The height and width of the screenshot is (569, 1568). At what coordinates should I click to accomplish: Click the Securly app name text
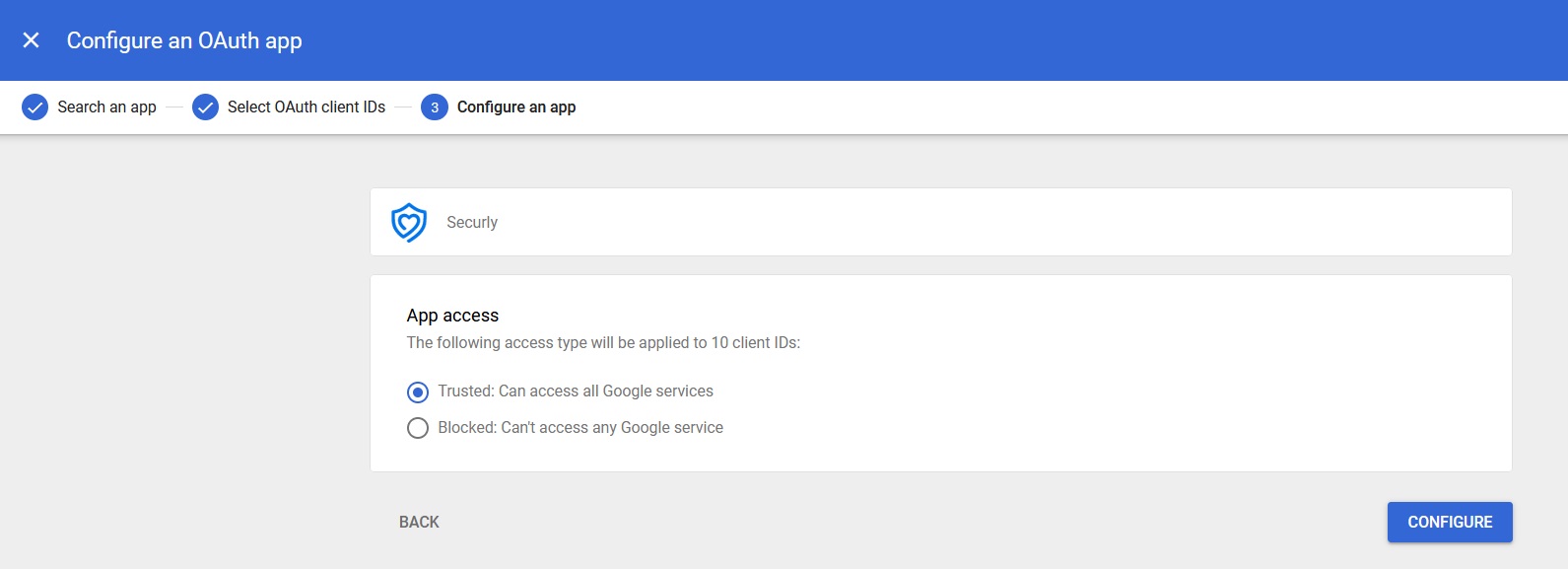tap(472, 223)
